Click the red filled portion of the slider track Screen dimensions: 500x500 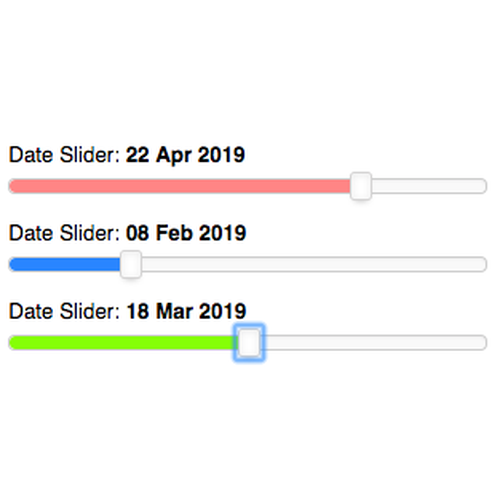(x=179, y=186)
